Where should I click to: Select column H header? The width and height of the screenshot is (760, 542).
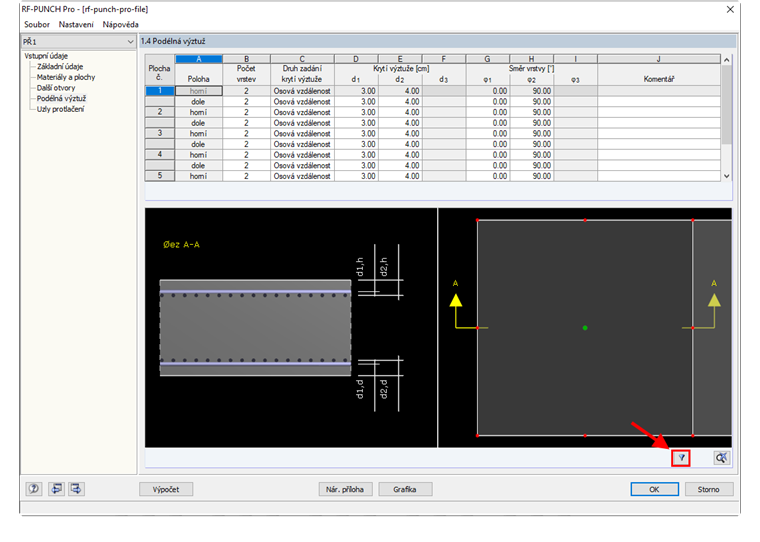pyautogui.click(x=531, y=59)
